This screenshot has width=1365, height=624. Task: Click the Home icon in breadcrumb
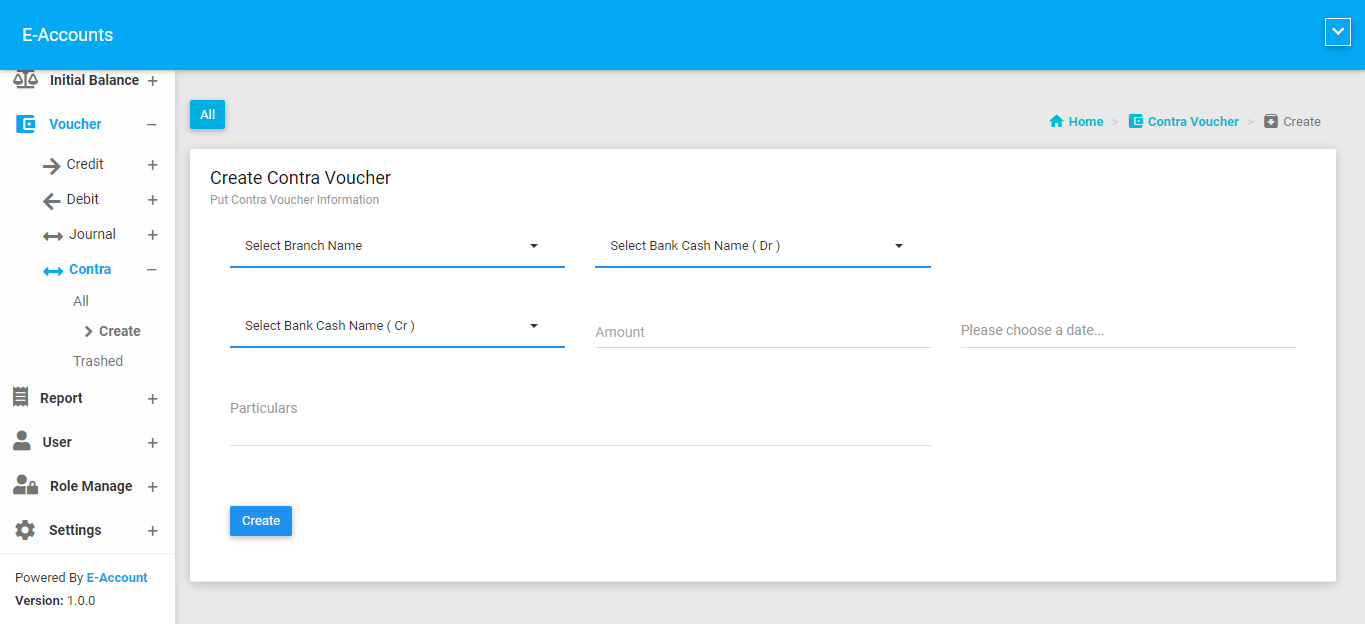(x=1056, y=121)
